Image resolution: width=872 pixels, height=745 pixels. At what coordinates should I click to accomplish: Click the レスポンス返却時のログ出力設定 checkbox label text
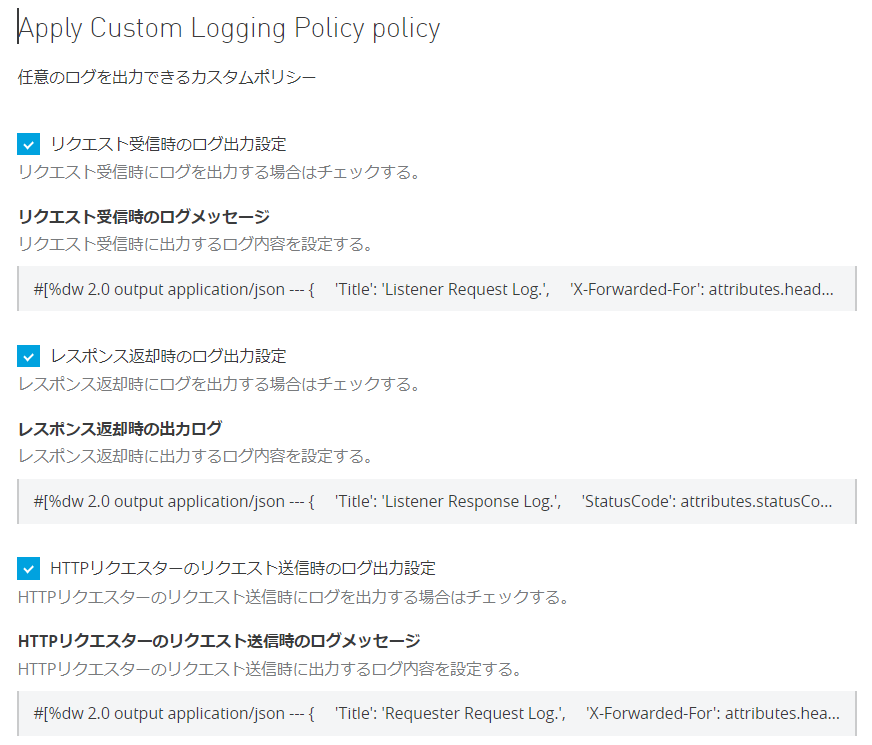[x=168, y=356]
